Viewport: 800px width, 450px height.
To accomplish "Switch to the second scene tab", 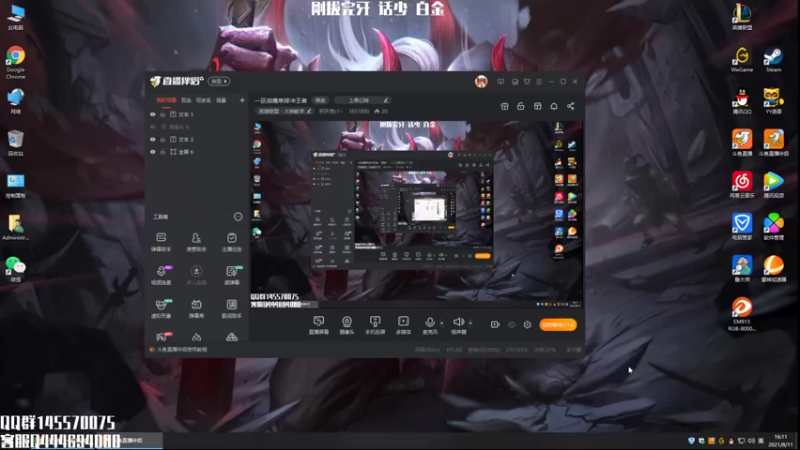I will [x=186, y=100].
